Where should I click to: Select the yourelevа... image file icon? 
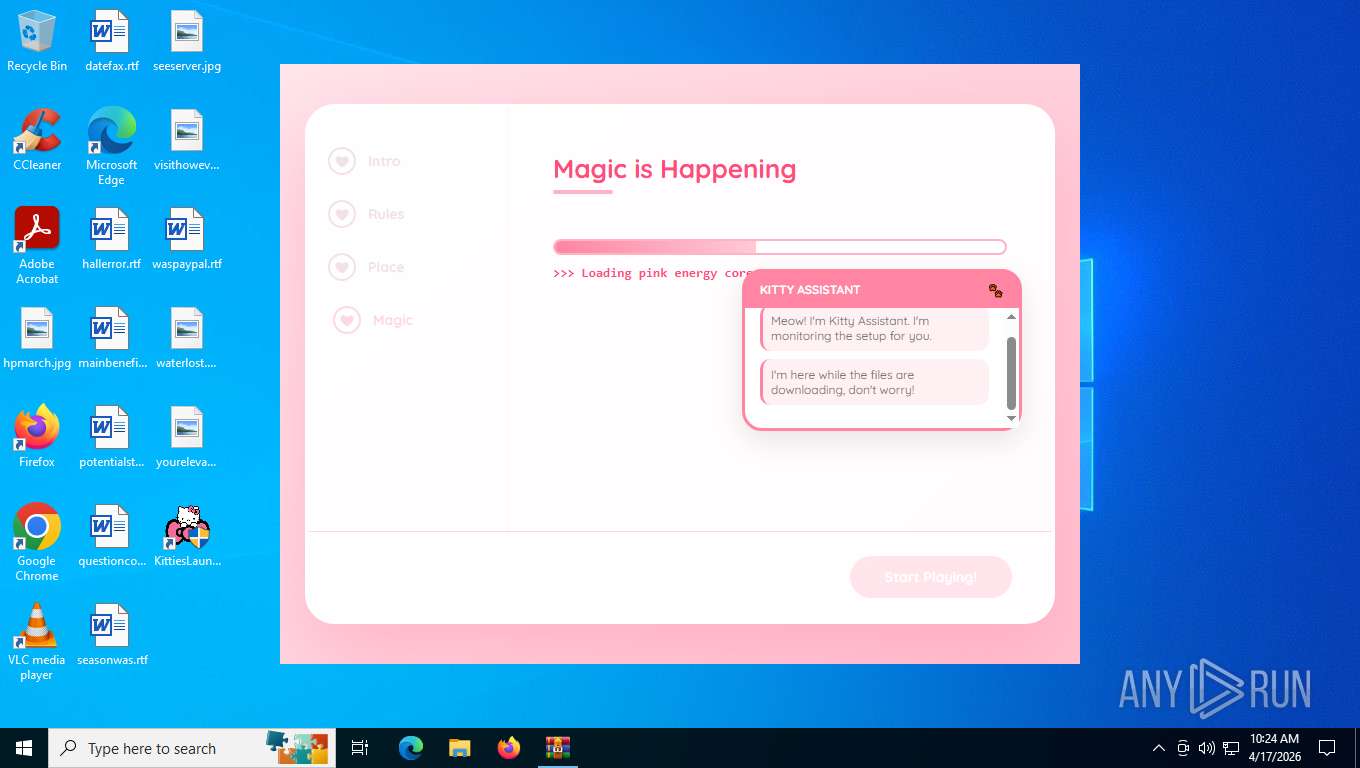pyautogui.click(x=187, y=437)
